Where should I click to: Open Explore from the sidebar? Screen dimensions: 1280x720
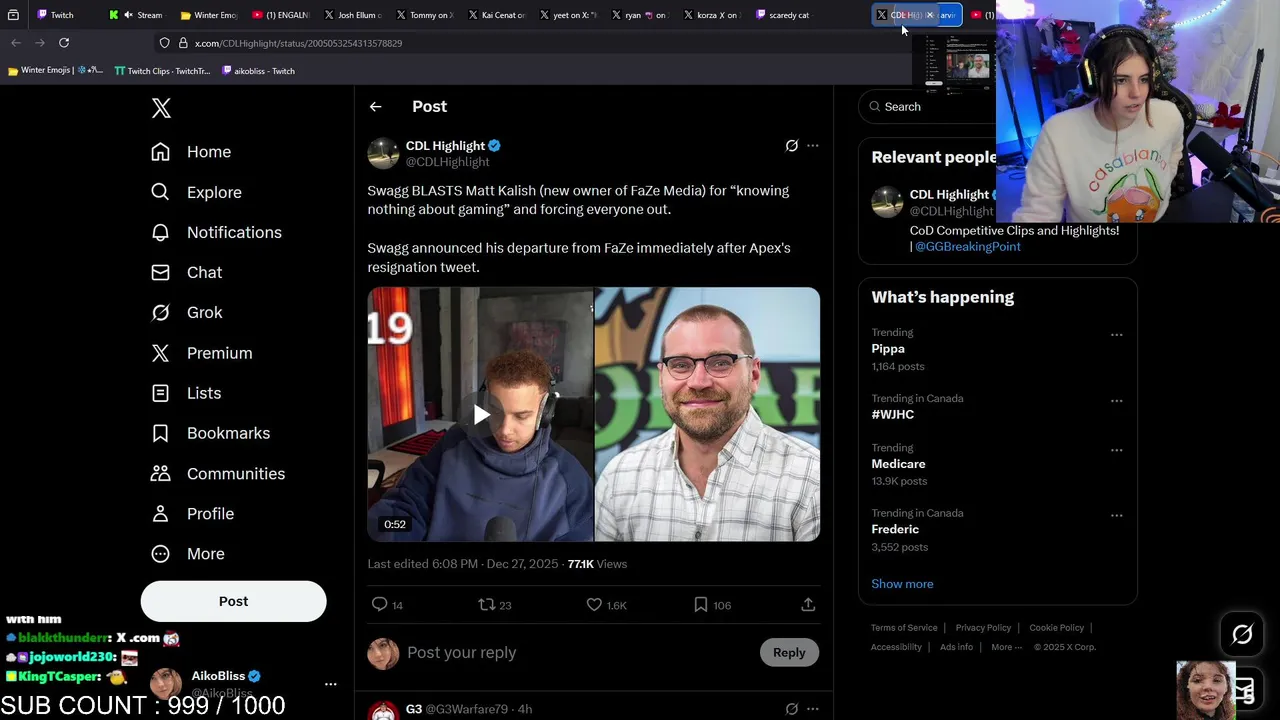(x=196, y=192)
